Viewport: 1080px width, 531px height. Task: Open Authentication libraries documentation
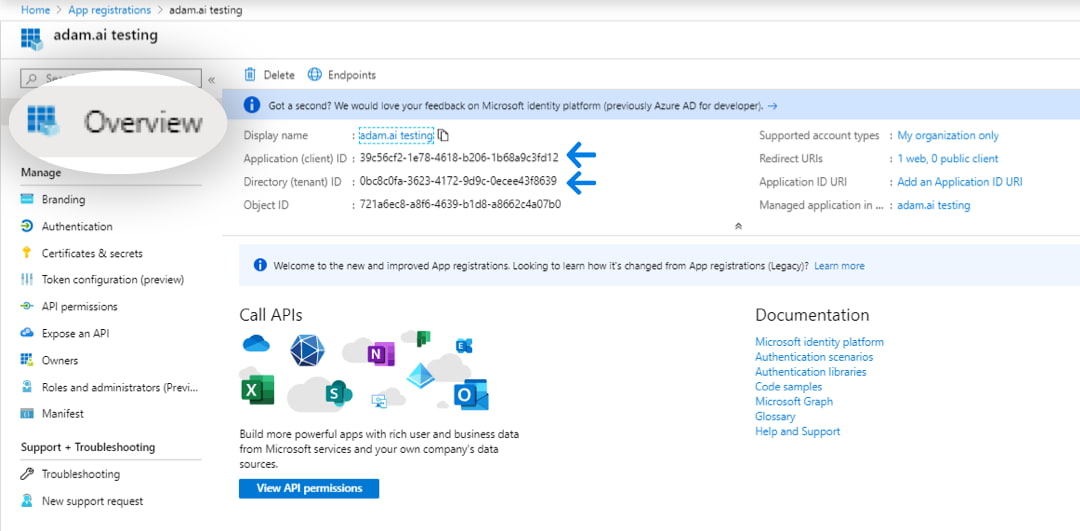point(810,372)
